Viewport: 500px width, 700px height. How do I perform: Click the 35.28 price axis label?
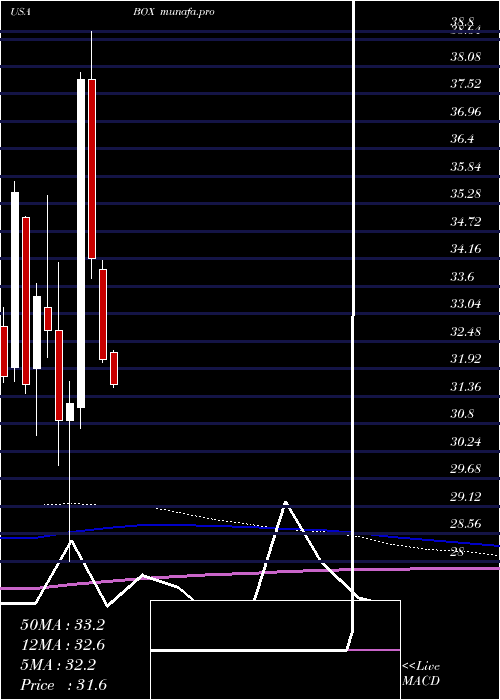(x=466, y=194)
